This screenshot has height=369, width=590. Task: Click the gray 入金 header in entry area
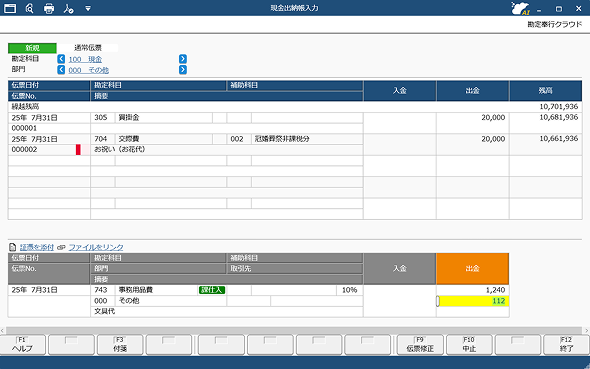tap(400, 269)
